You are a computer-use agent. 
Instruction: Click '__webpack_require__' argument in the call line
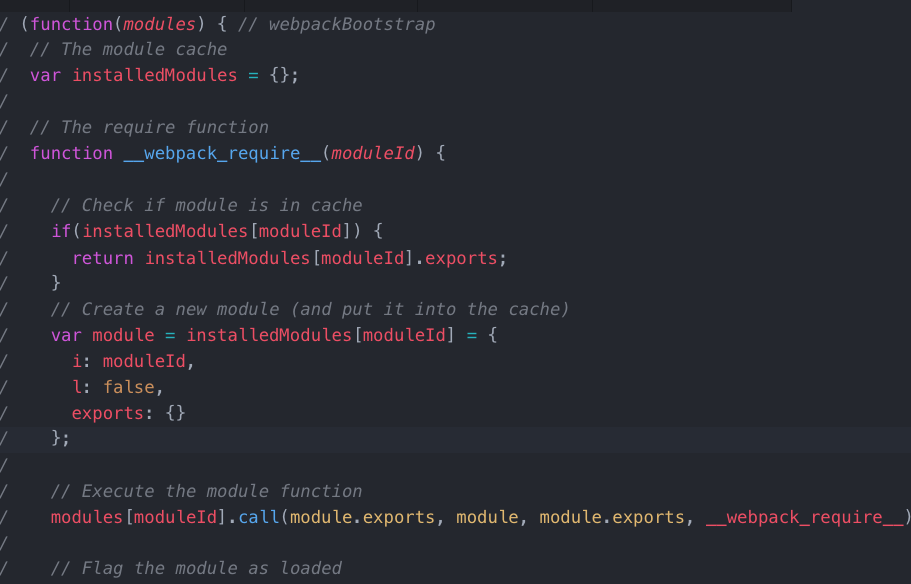point(805,517)
